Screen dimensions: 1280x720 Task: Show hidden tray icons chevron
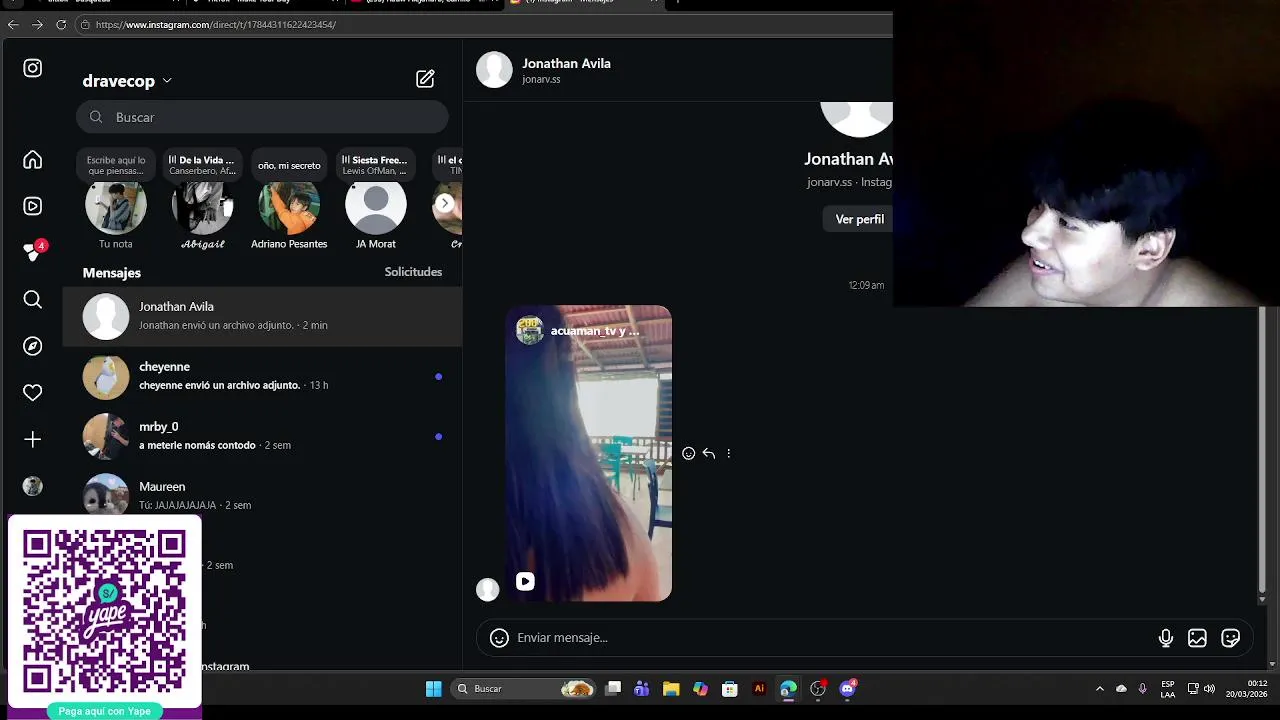click(x=1100, y=689)
